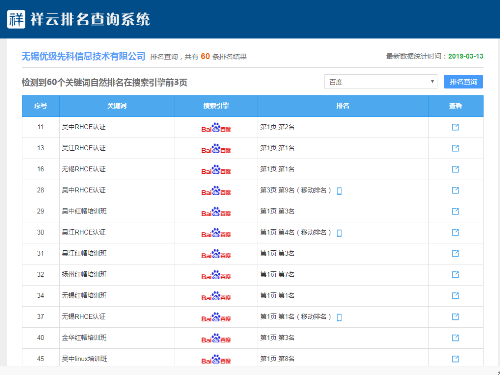Open the view icon for row 31
Viewport: 500px width, 375px height.
coord(455,253)
